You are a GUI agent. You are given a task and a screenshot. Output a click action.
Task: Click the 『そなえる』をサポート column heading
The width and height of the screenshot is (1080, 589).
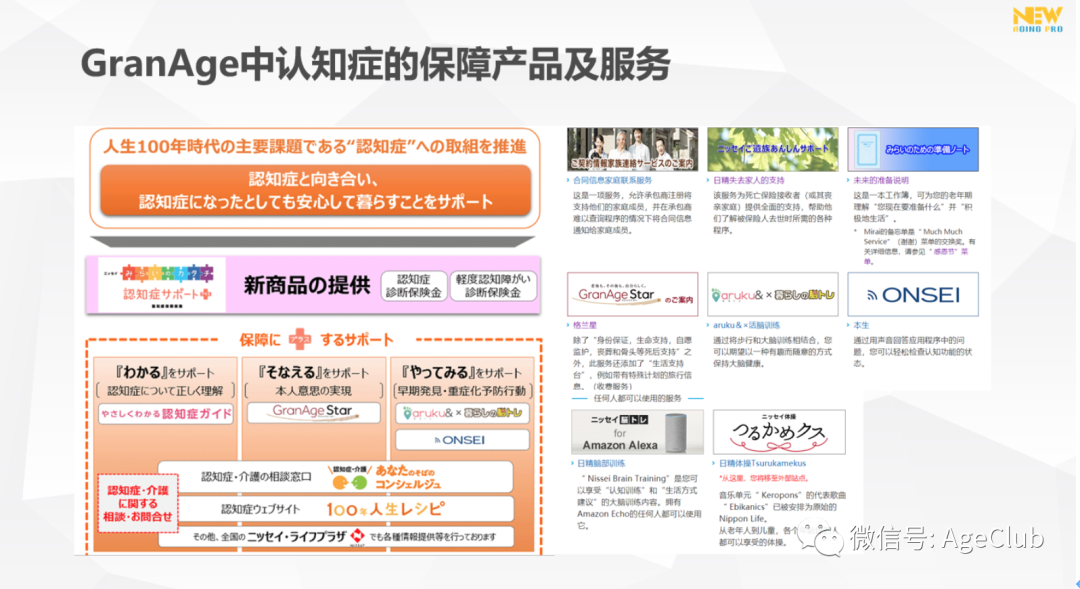point(313,373)
